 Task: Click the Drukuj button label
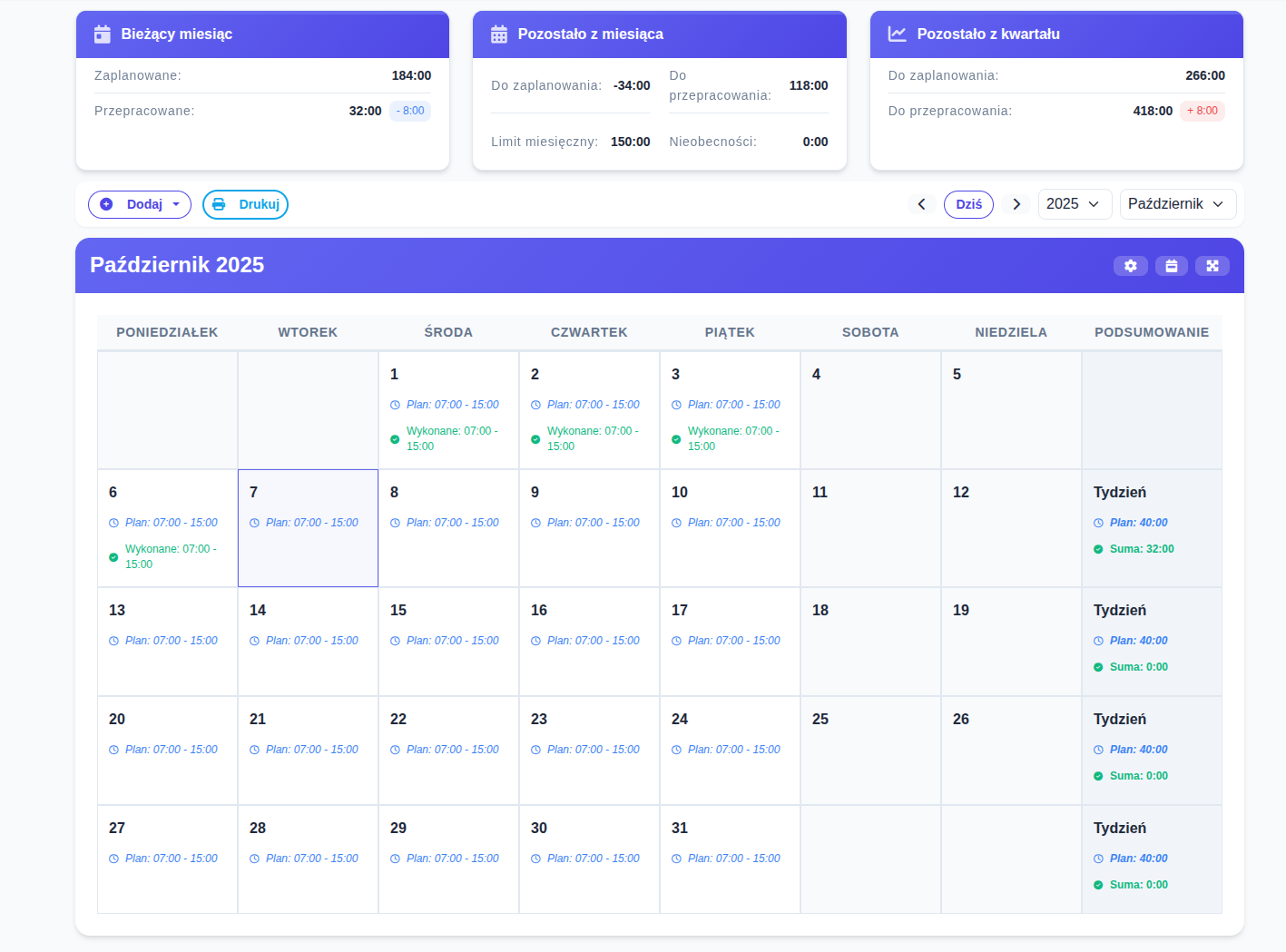[x=259, y=204]
